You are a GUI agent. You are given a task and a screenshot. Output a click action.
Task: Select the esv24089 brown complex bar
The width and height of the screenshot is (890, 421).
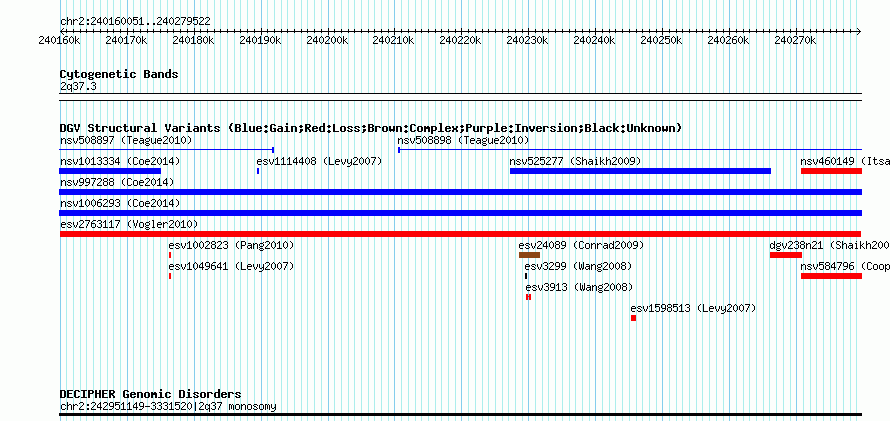(x=530, y=255)
